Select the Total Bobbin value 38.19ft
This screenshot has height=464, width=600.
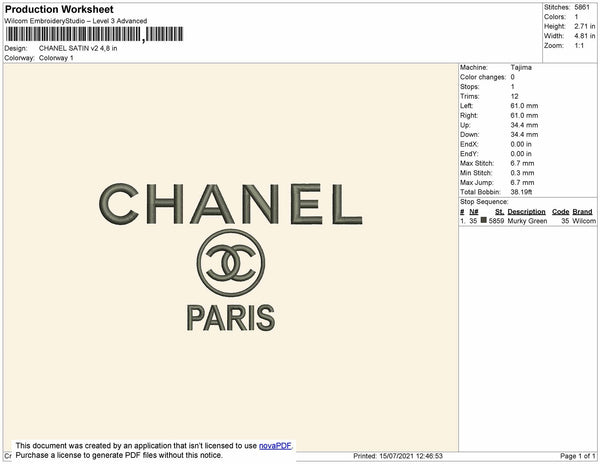pyautogui.click(x=521, y=192)
